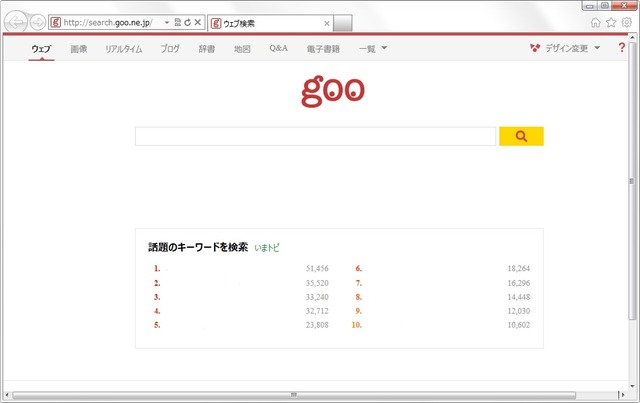Maximize the browser window
The width and height of the screenshot is (640, 403).
pos(605,6)
